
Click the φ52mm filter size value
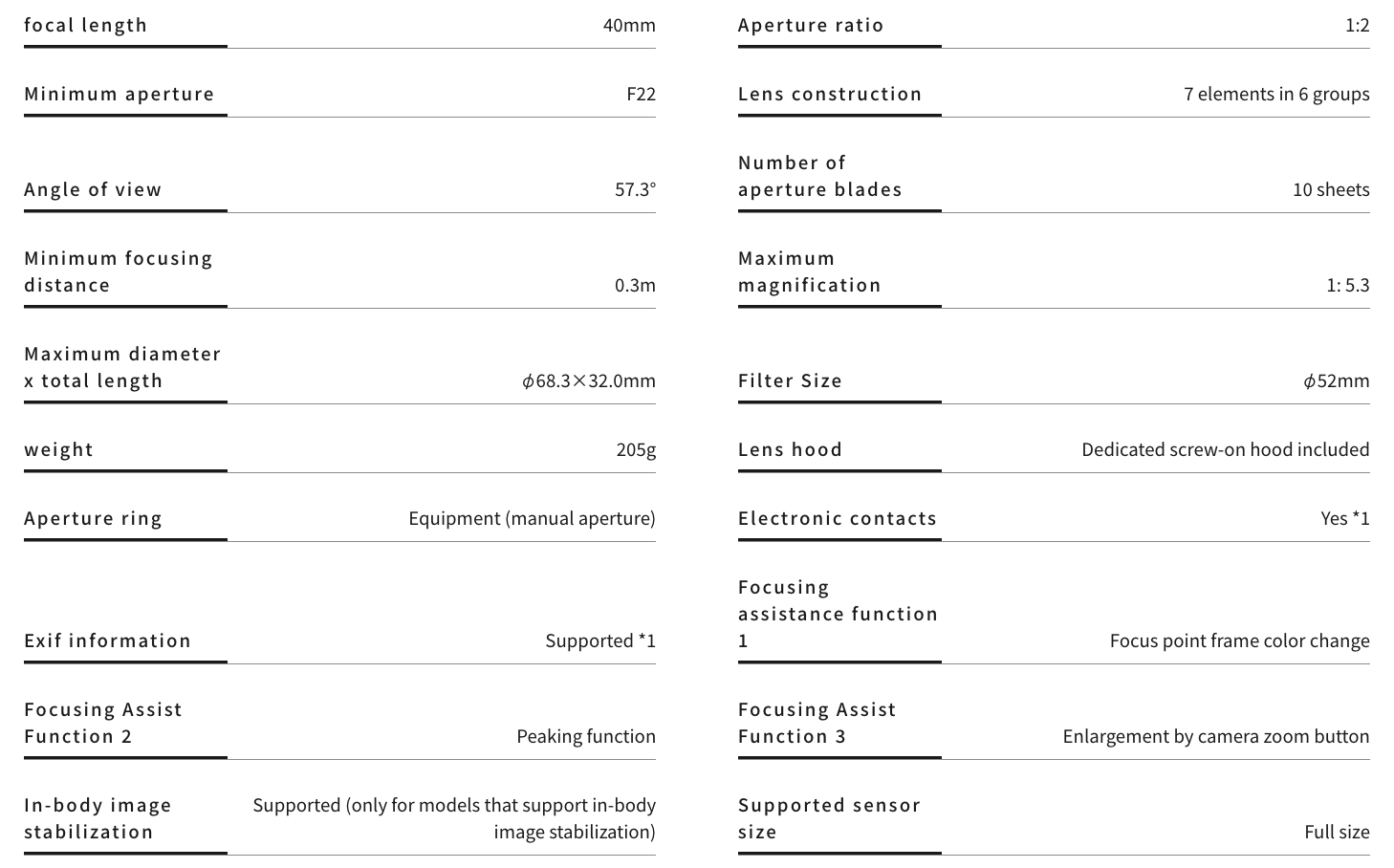pyautogui.click(x=1336, y=381)
